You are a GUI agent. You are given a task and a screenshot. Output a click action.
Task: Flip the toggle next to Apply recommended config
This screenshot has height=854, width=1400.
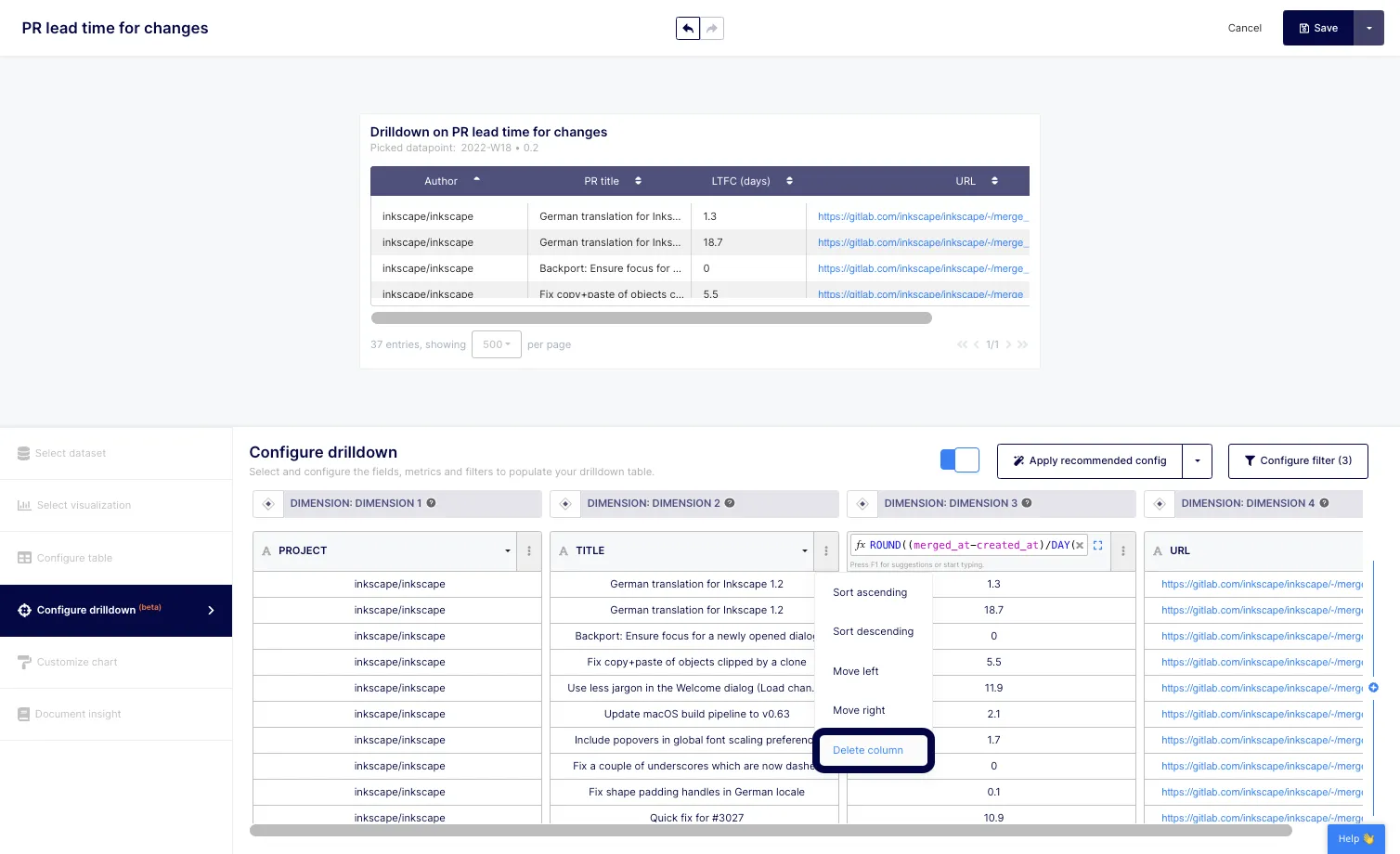coord(959,459)
